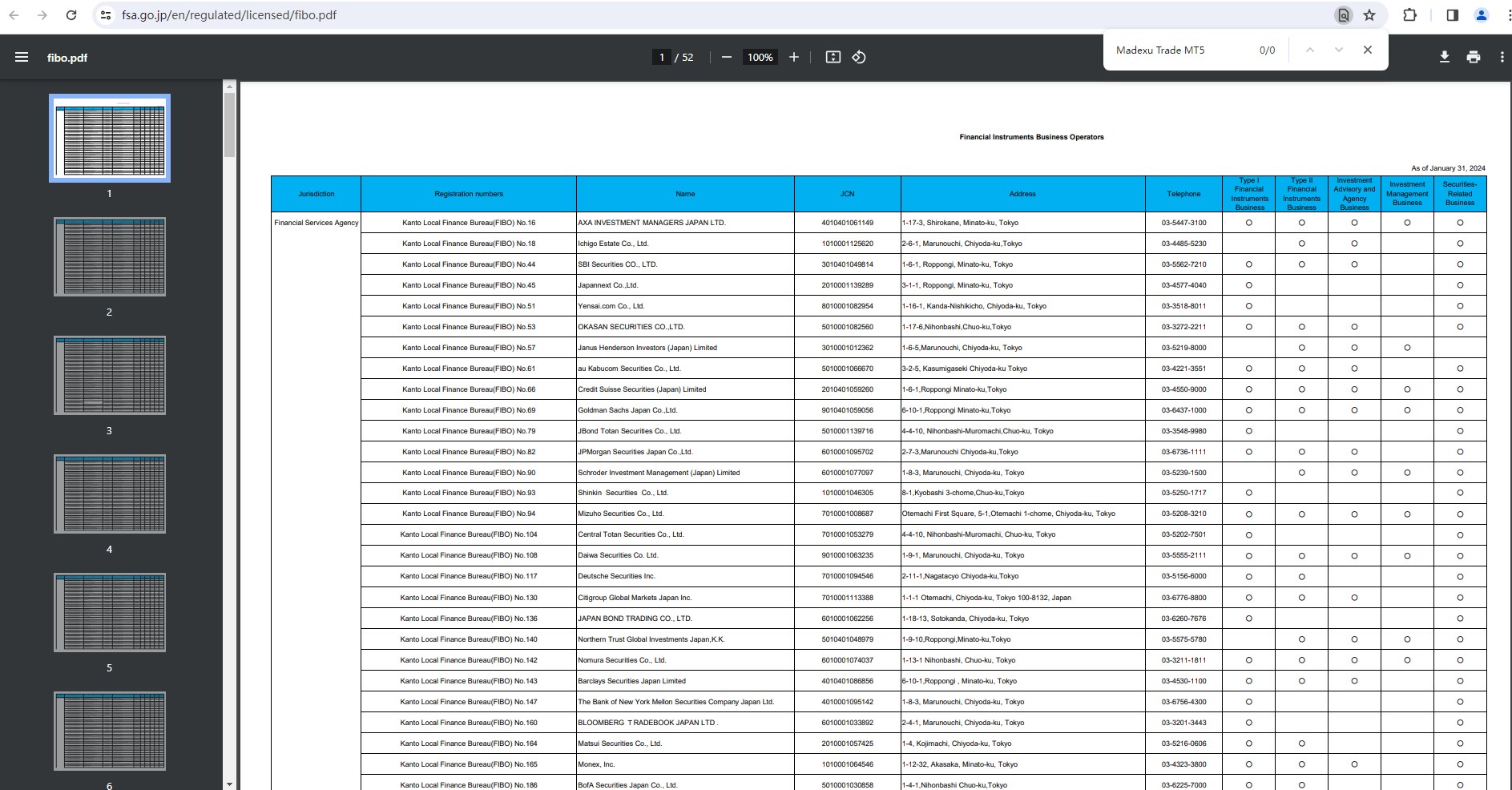
Task: Click 'Mizuho Securities Co., Ltd.' name
Action: pos(620,514)
